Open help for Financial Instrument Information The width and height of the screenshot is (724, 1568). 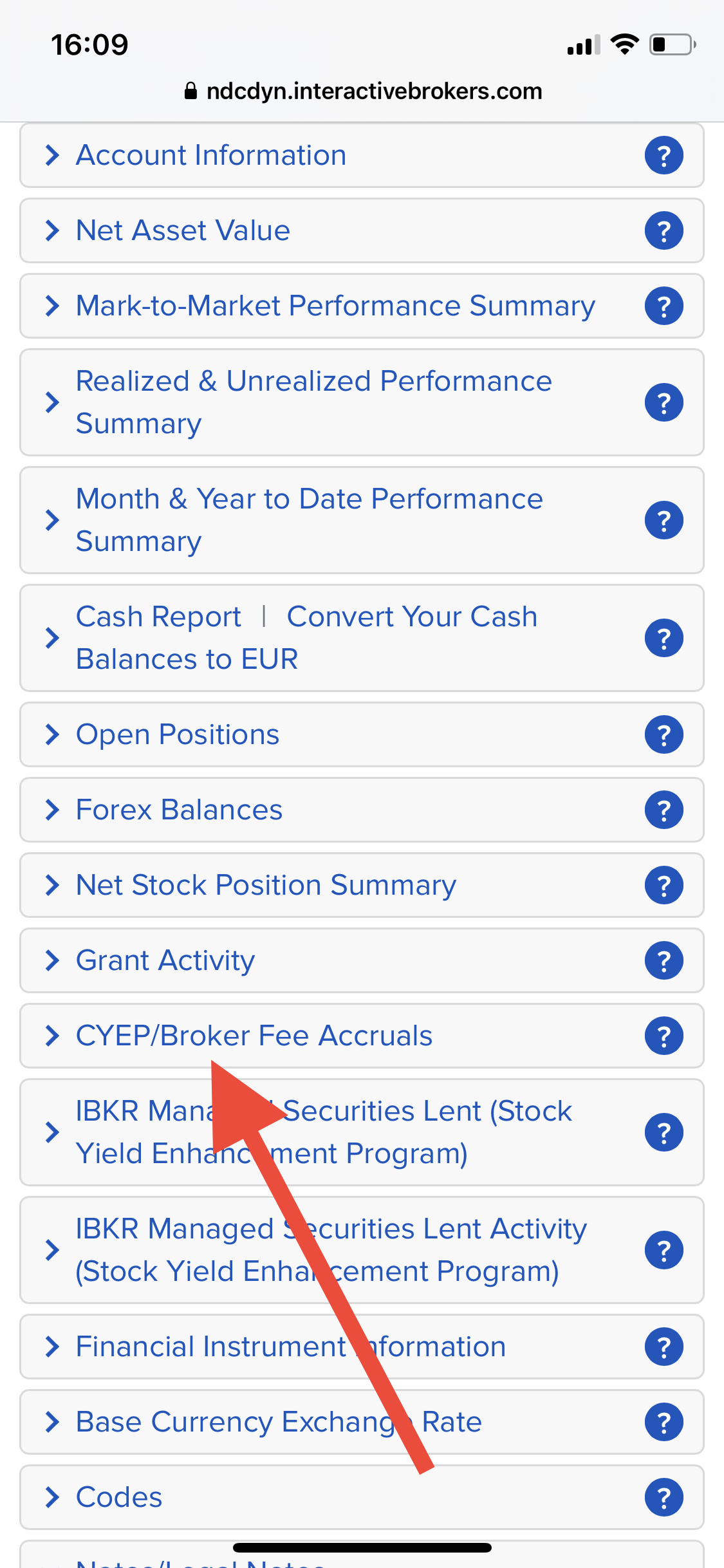(664, 1347)
